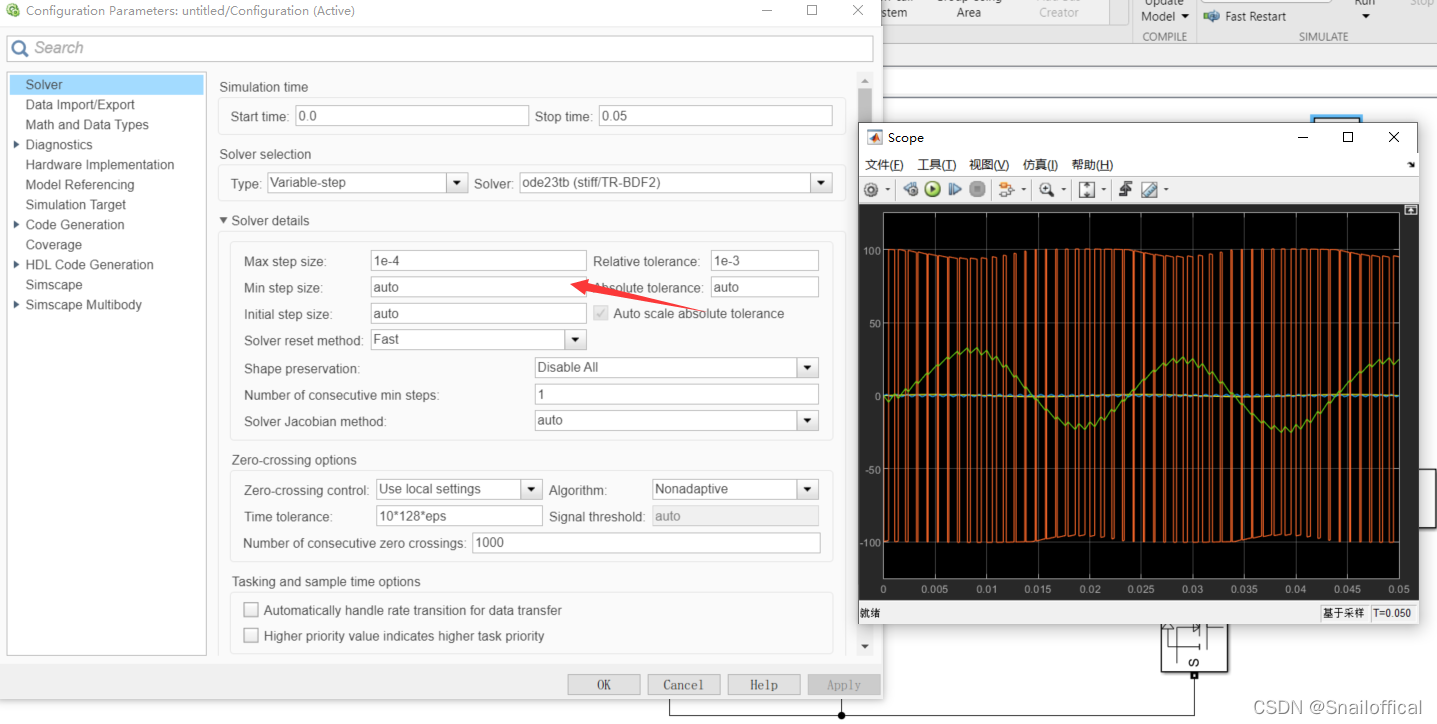Open the 帮助(H) menu in Scope
Image resolution: width=1437 pixels, height=724 pixels.
point(1092,165)
